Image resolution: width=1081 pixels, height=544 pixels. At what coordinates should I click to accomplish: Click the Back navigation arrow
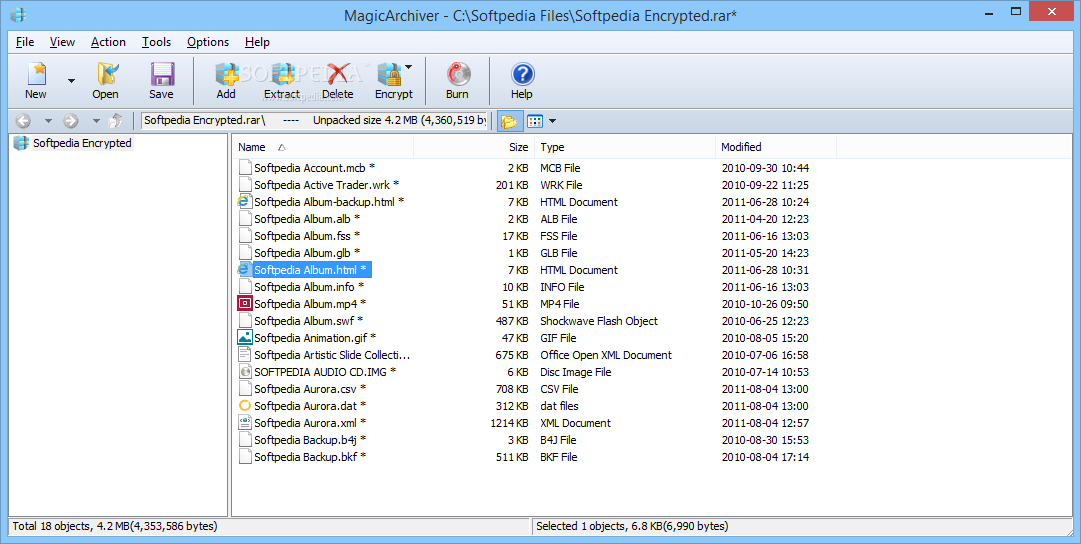pyautogui.click(x=23, y=121)
